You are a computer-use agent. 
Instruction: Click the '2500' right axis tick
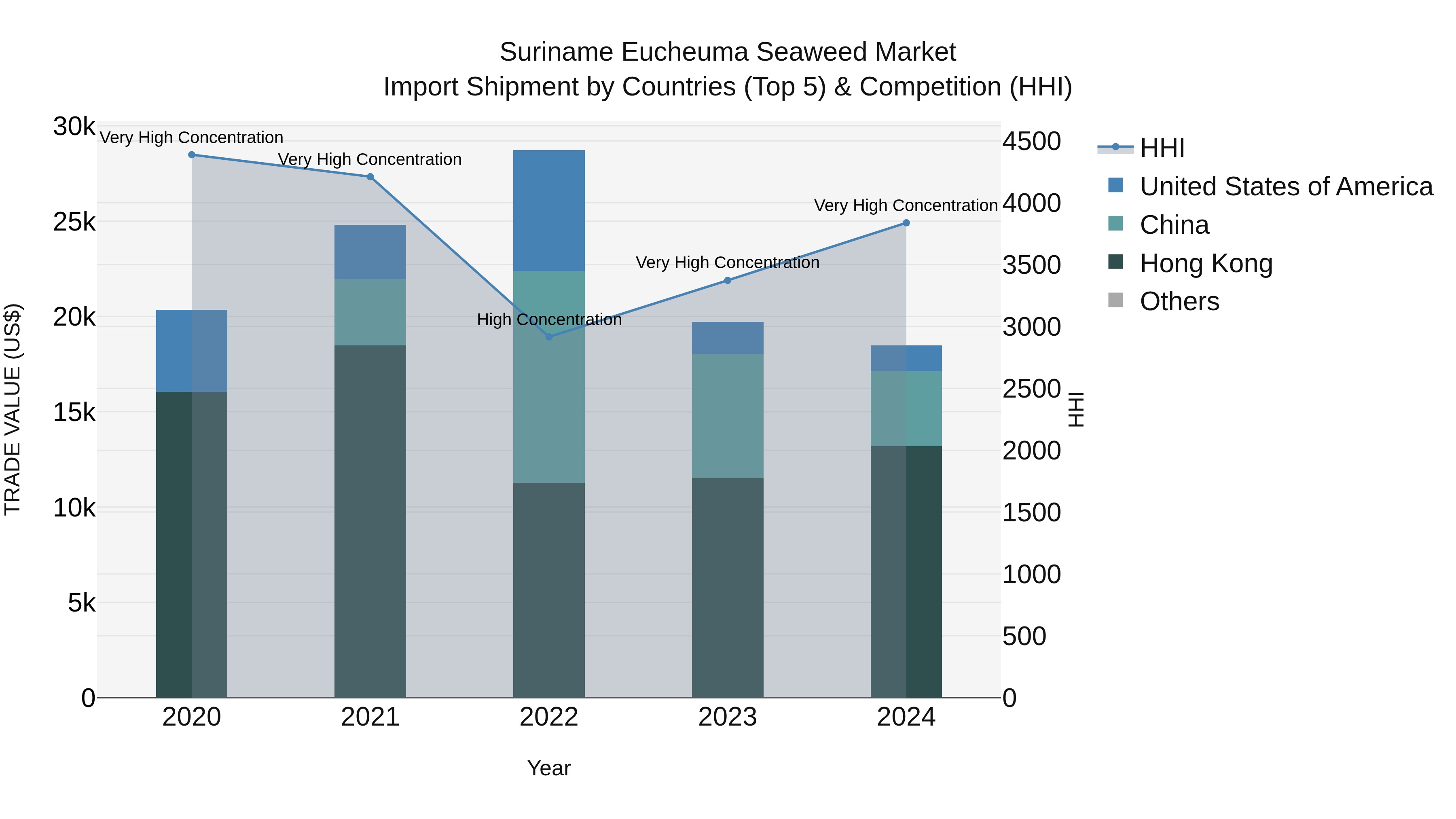tap(1032, 389)
